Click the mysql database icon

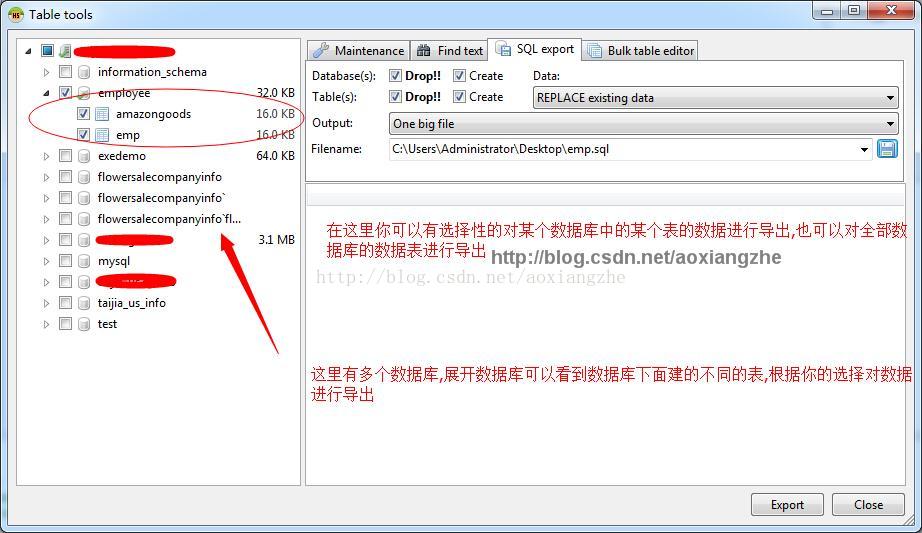pyautogui.click(x=84, y=261)
